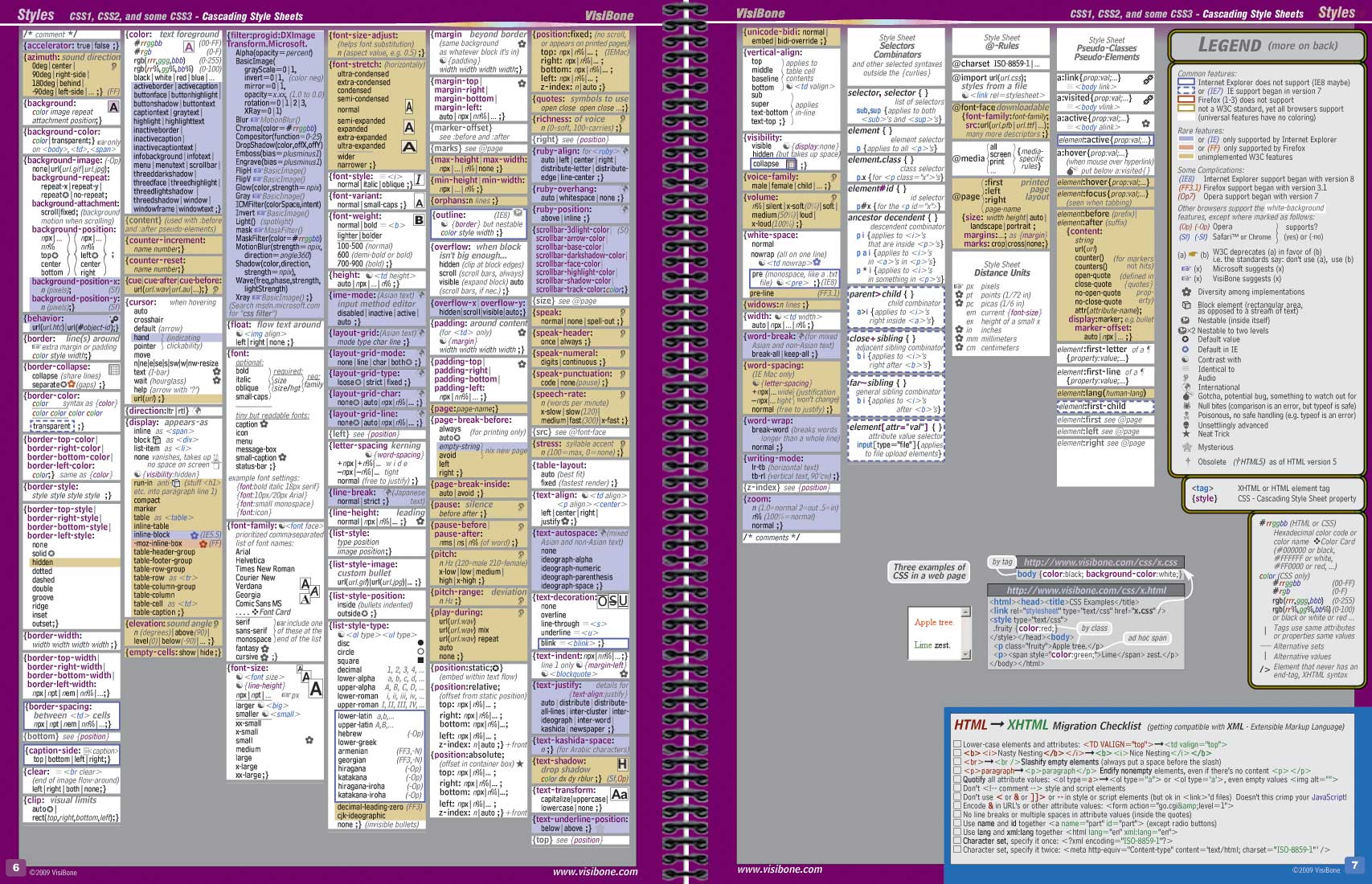Click the www.visibone.com link on page 7

click(780, 869)
